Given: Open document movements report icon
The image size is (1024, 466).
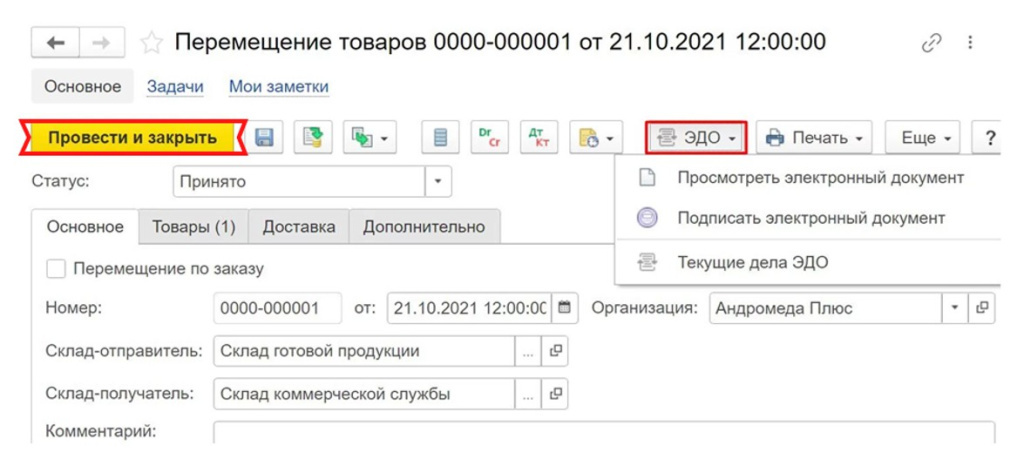Looking at the screenshot, I should tap(440, 138).
